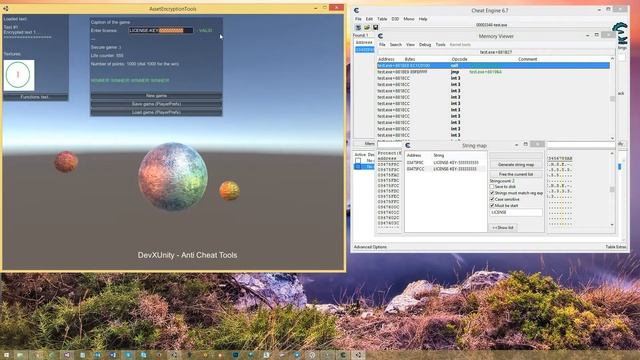Image resolution: width=640 pixels, height=360 pixels.
Task: Click Load game (PlayerPrefs) button
Action: coord(156,112)
